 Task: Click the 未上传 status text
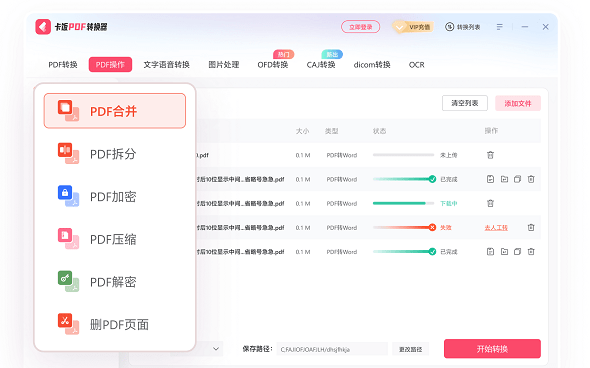(x=449, y=155)
